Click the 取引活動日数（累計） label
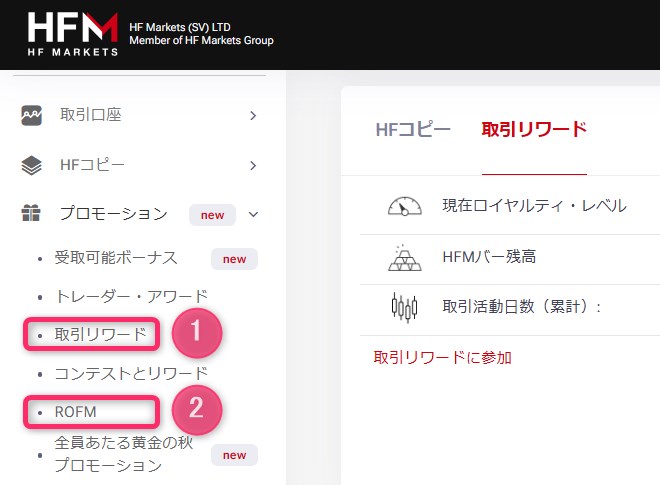Viewport: 660px width, 485px height. (x=522, y=306)
